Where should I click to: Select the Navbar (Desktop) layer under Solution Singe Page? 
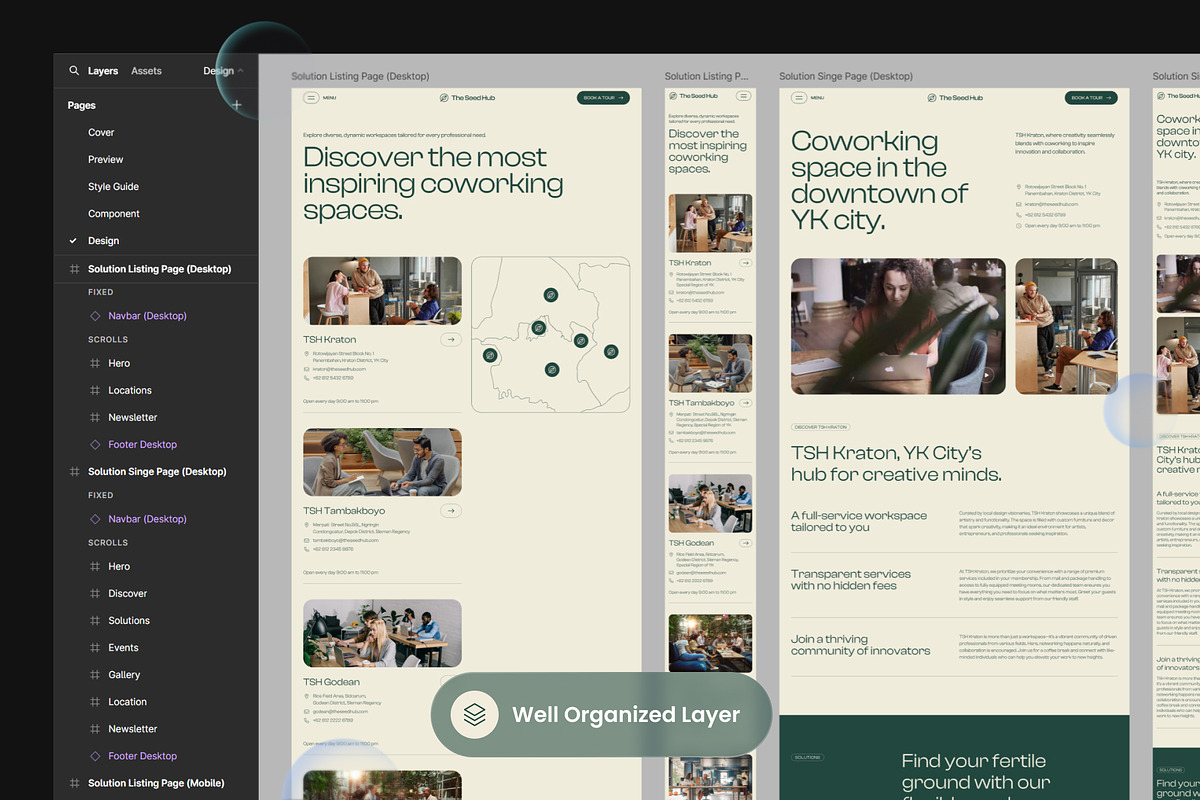148,519
